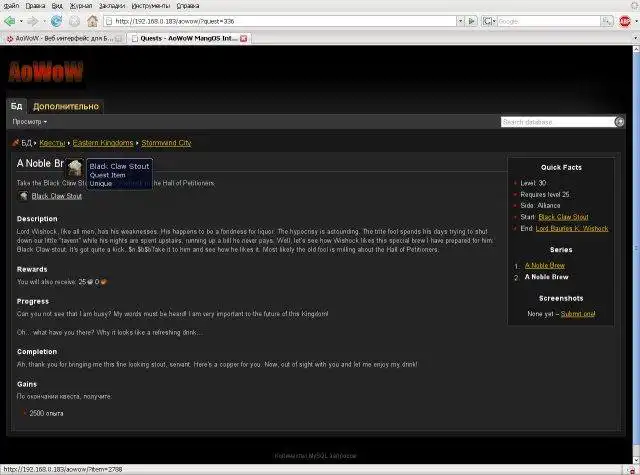This screenshot has width=640, height=475.
Task: Reload the page with the refresh icon
Action: pyautogui.click(x=56, y=21)
